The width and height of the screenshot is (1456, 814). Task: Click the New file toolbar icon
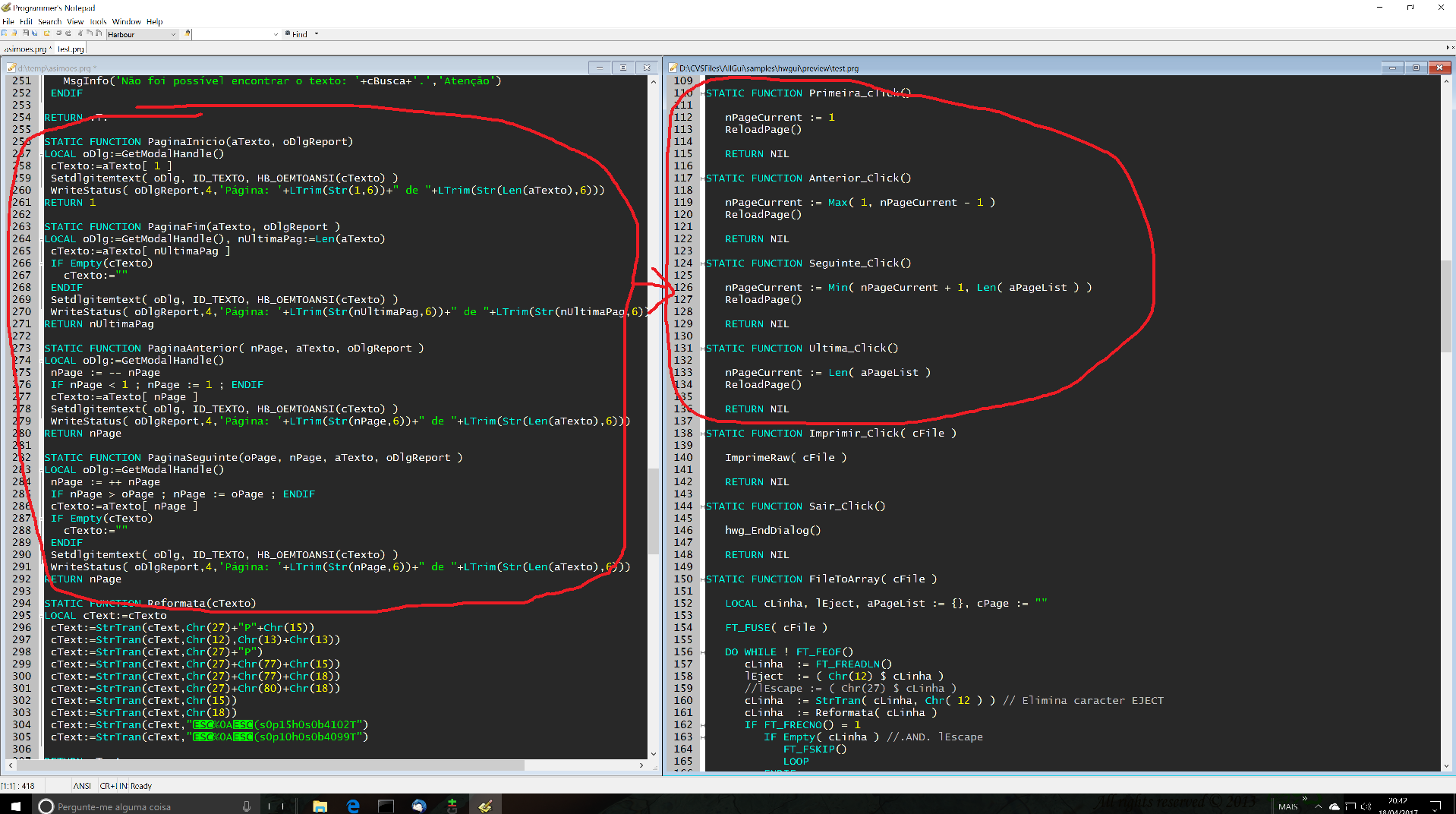click(x=5, y=33)
